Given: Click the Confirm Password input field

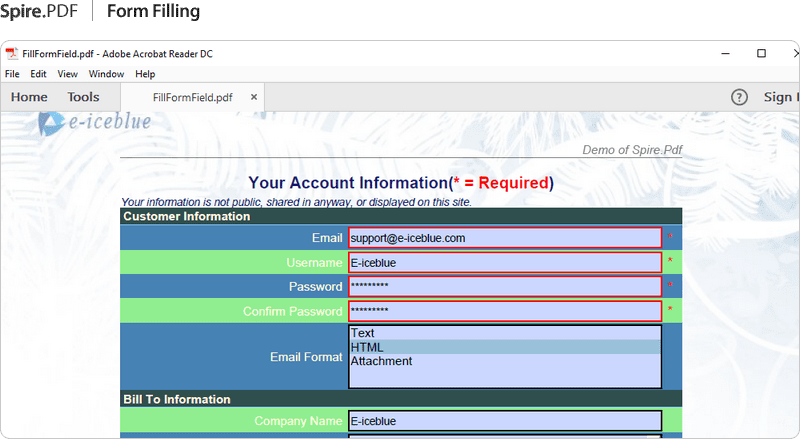Looking at the screenshot, I should click(x=505, y=311).
